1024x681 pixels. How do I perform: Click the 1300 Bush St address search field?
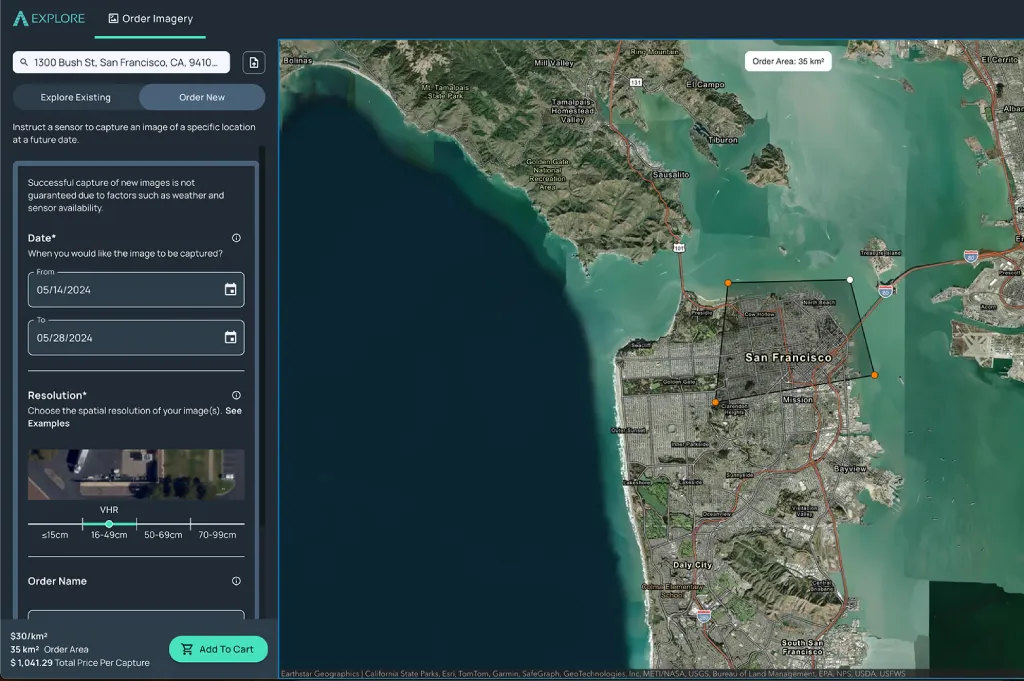coord(121,62)
